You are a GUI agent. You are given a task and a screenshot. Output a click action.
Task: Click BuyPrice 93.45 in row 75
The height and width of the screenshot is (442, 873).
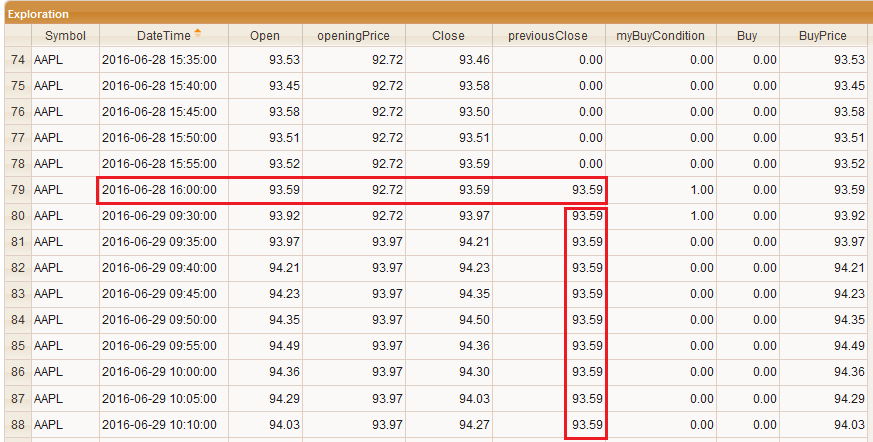(x=850, y=86)
